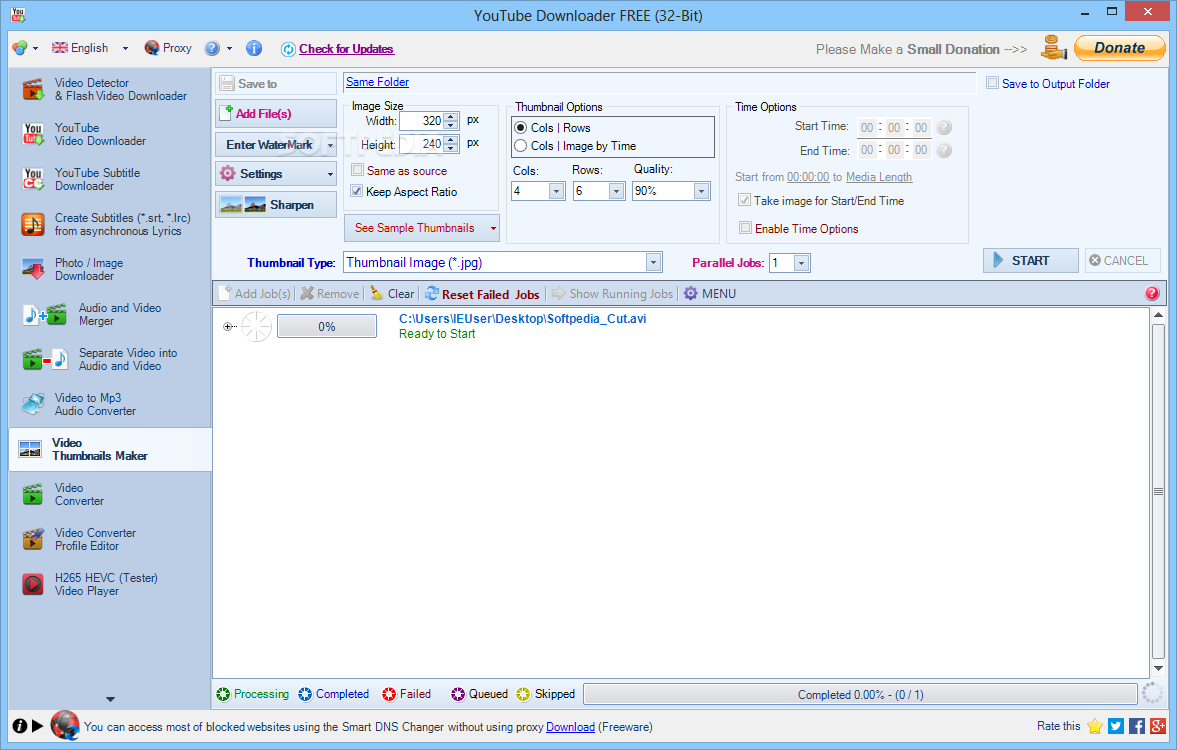Expand the Softpedia_Cut.avi job row
The width and height of the screenshot is (1177, 750).
(x=227, y=327)
